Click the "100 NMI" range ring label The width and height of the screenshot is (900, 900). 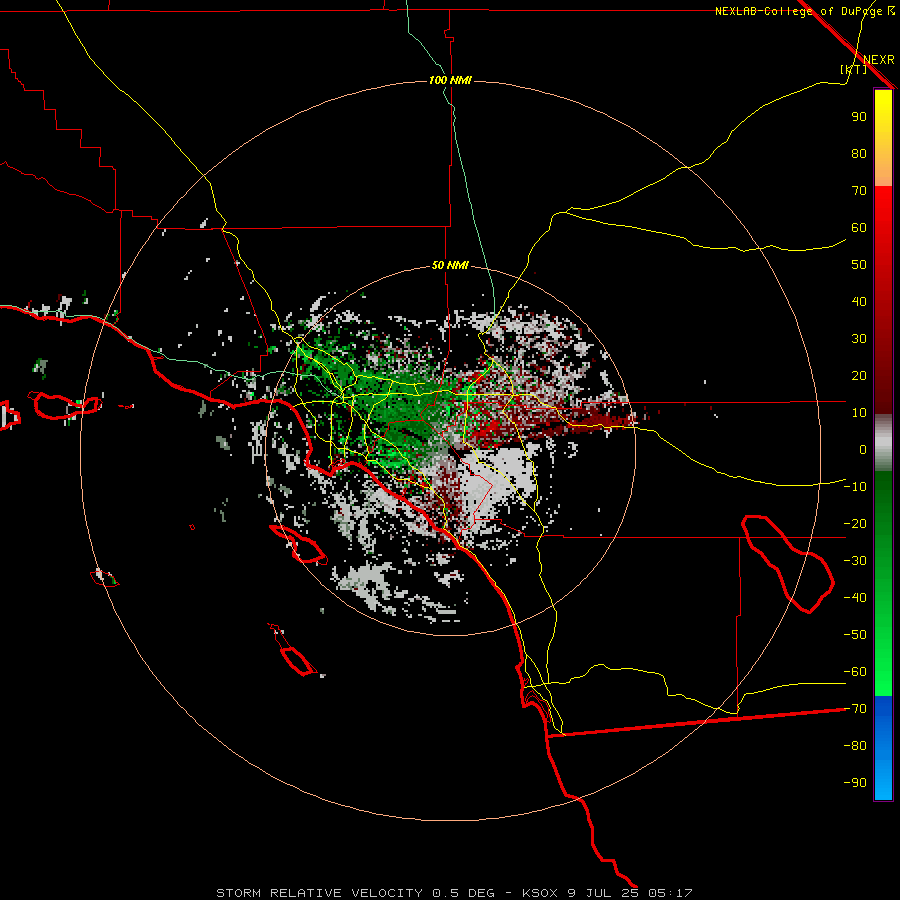450,80
